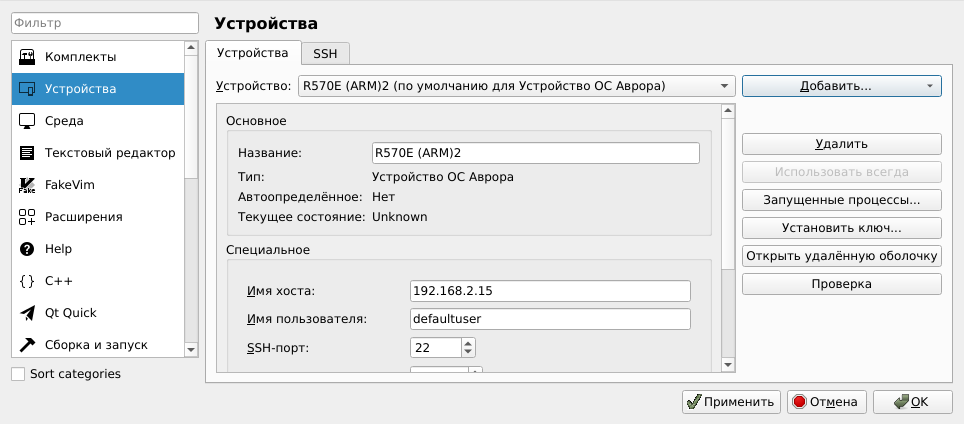The image size is (964, 424).
Task: Click the red circle icon on Отмена
Action: 799,402
